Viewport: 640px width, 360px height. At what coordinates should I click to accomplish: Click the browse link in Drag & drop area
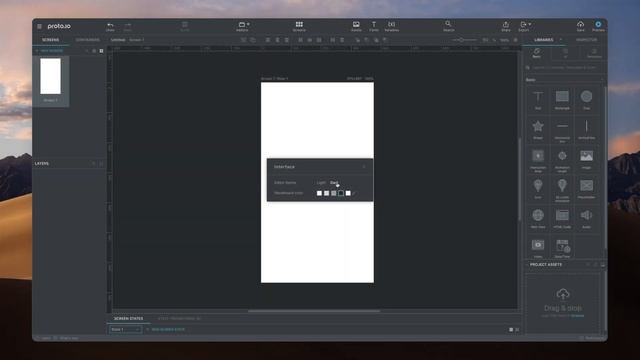(x=577, y=316)
